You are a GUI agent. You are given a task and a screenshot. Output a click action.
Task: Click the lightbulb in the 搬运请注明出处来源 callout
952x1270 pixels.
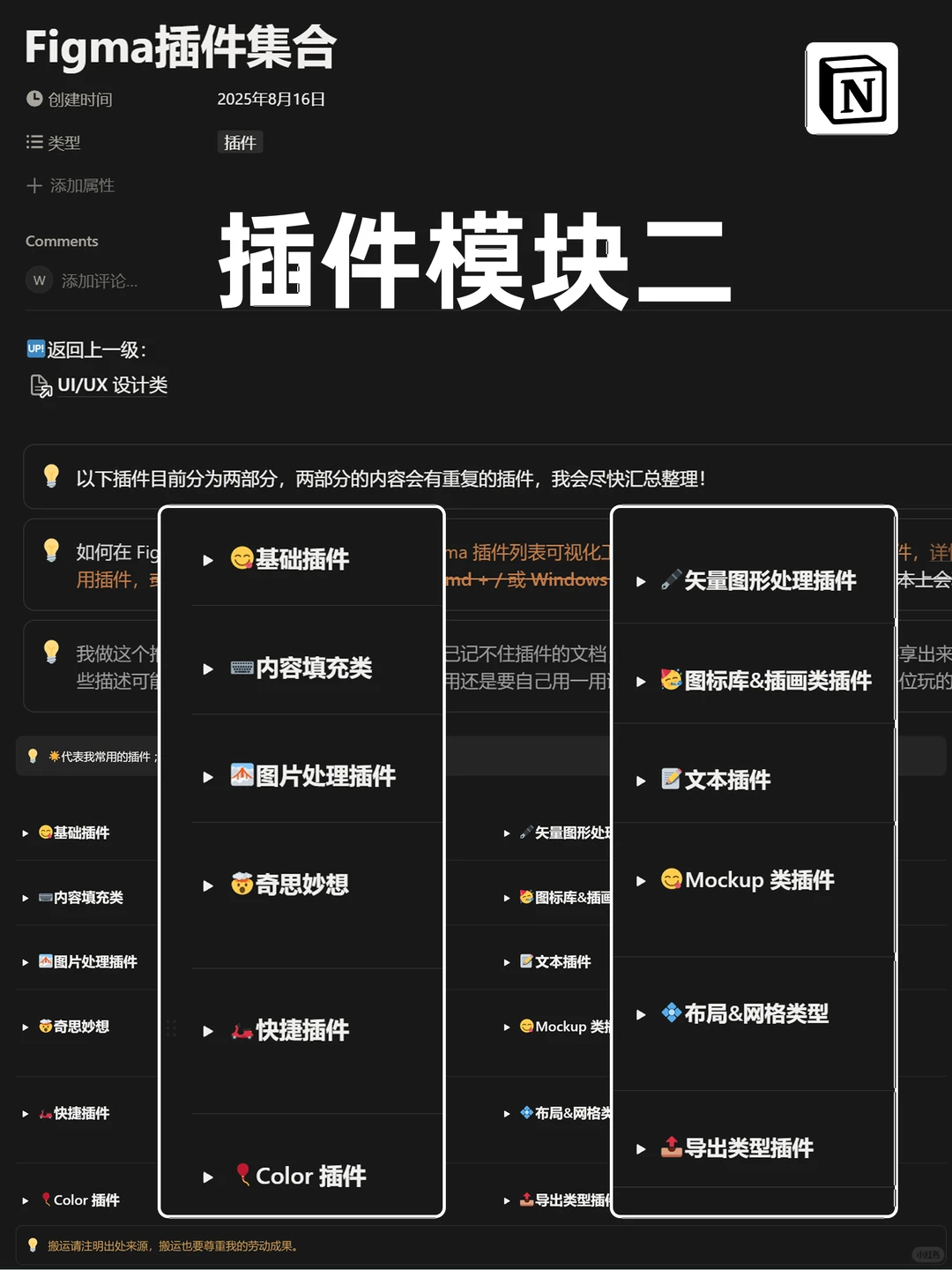33,1245
